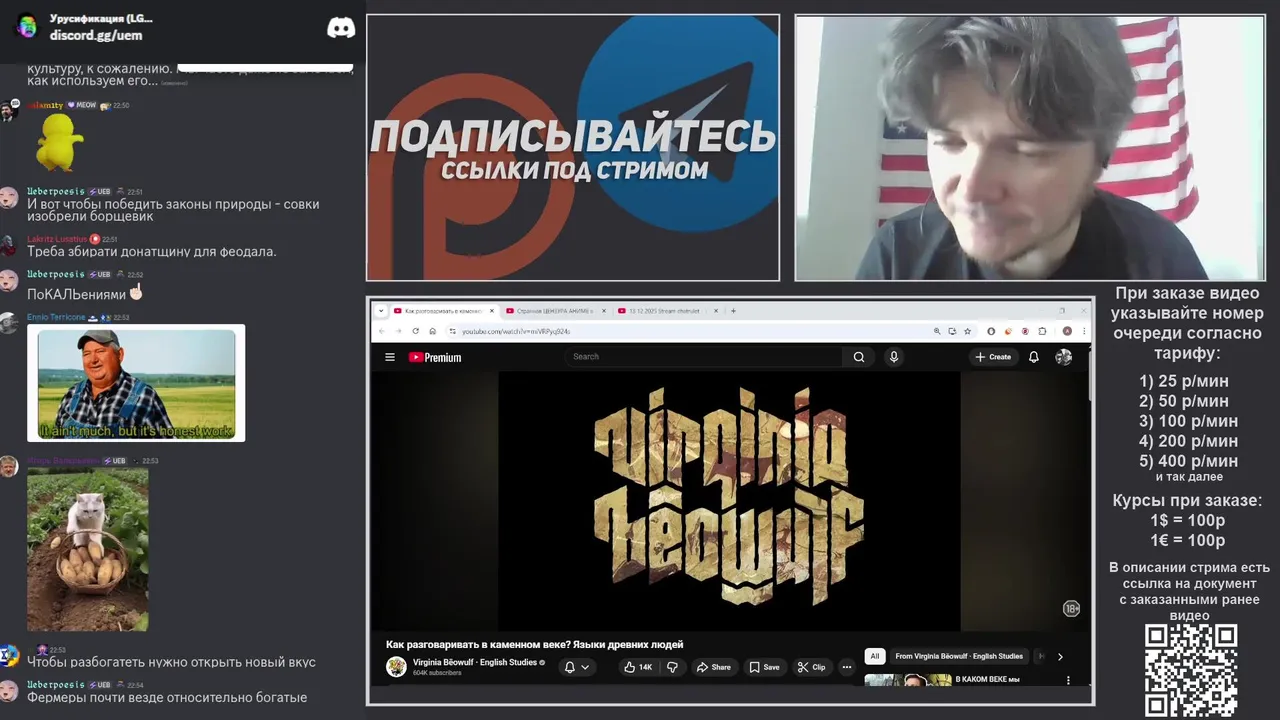Reload the page with the browser refresh icon
This screenshot has width=1280, height=720.
(x=415, y=331)
